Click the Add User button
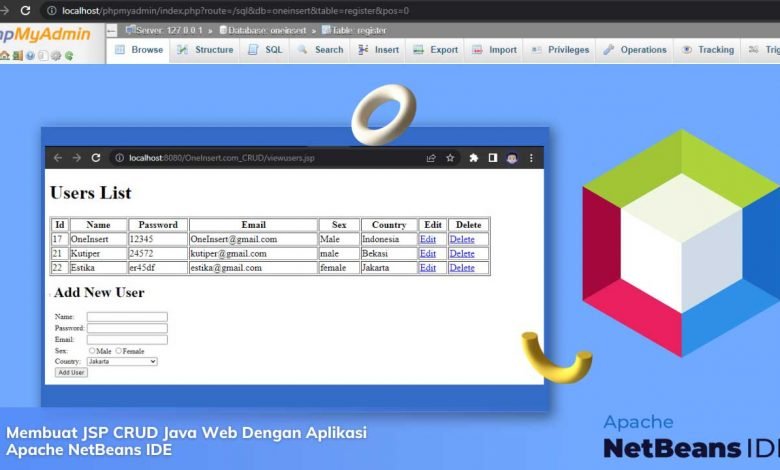The width and height of the screenshot is (780, 470). pos(71,373)
